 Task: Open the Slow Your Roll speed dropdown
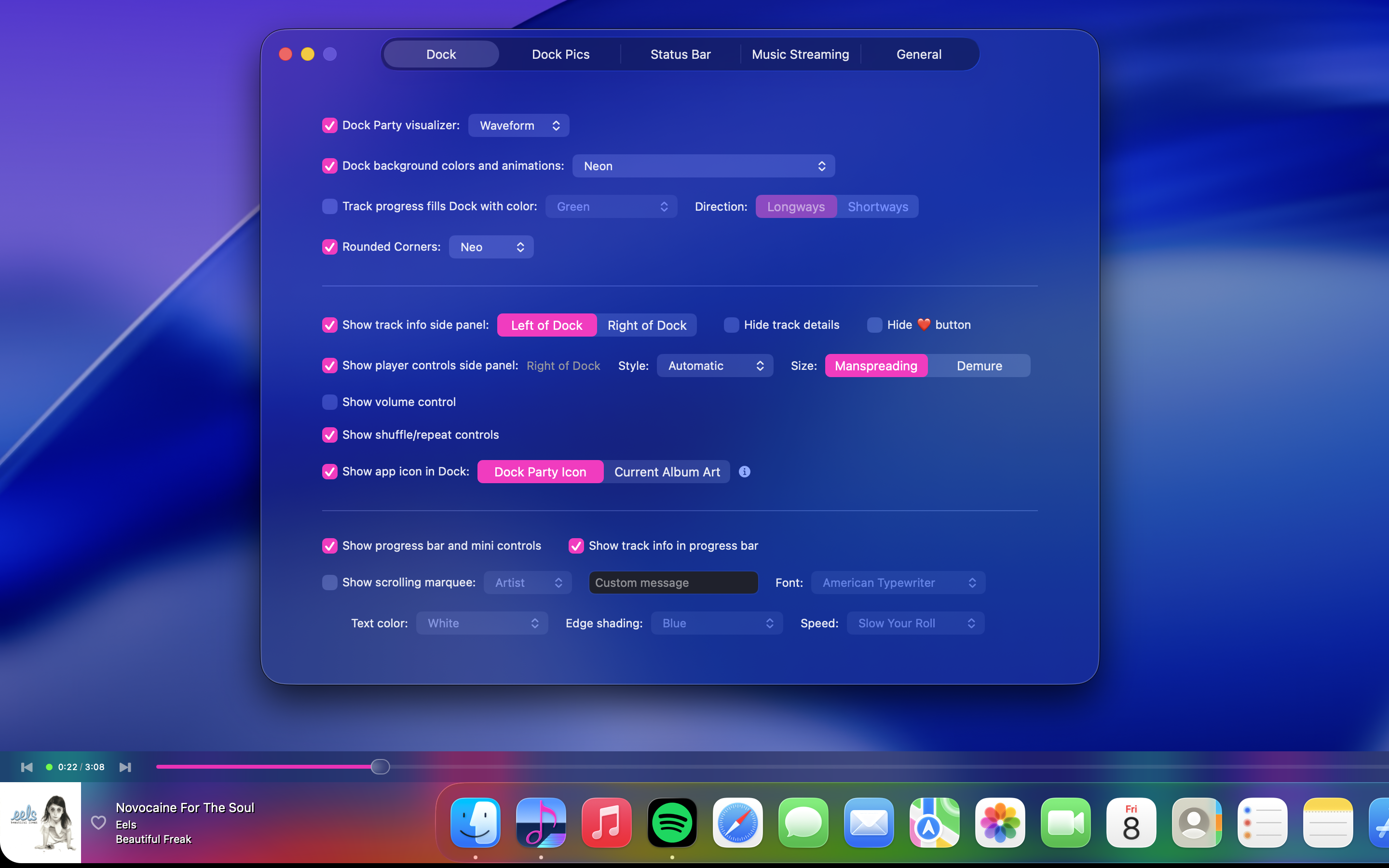[x=915, y=623]
